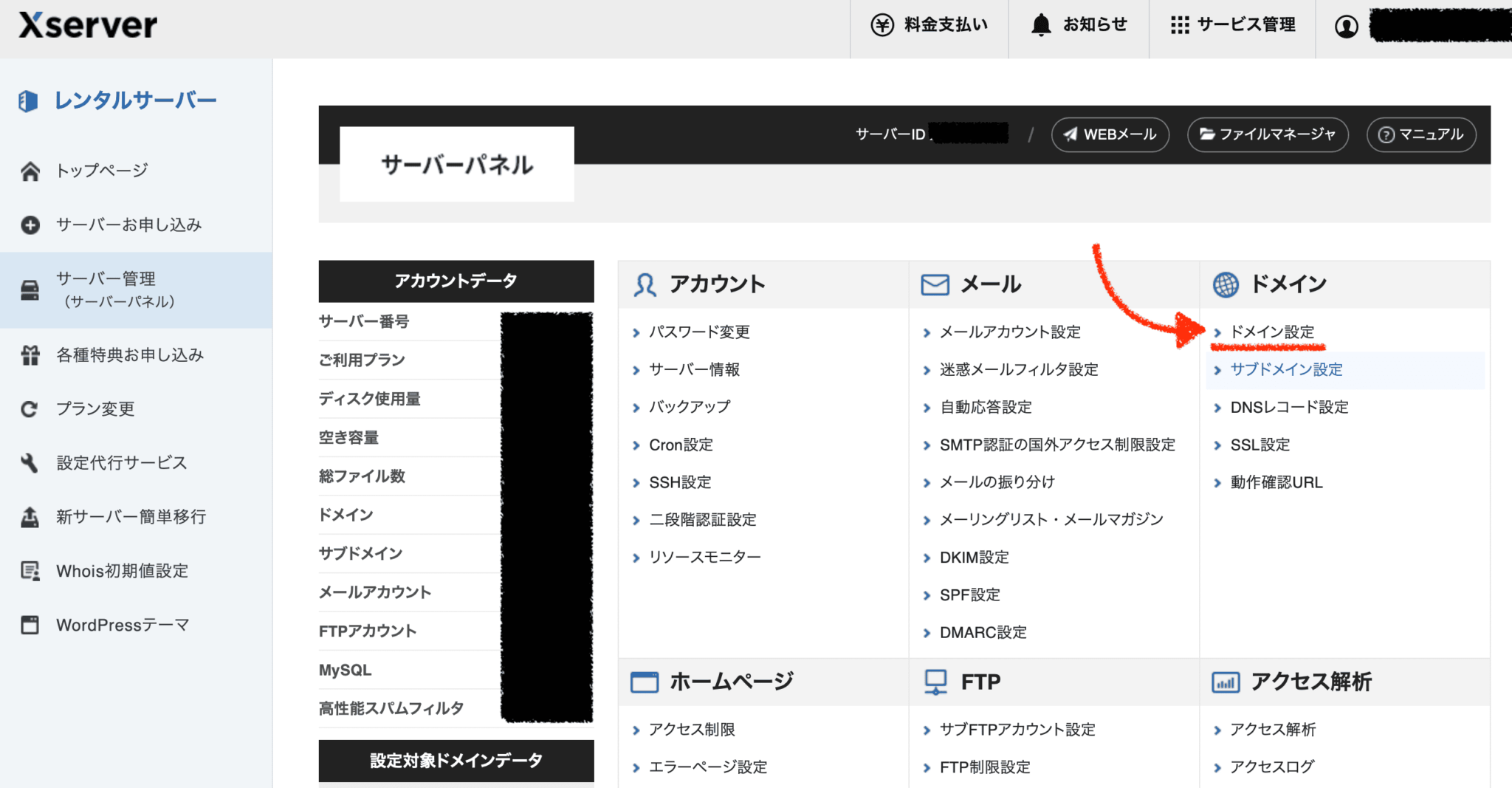
Task: Click the refresh icon for プラン変更
Action: [x=30, y=409]
